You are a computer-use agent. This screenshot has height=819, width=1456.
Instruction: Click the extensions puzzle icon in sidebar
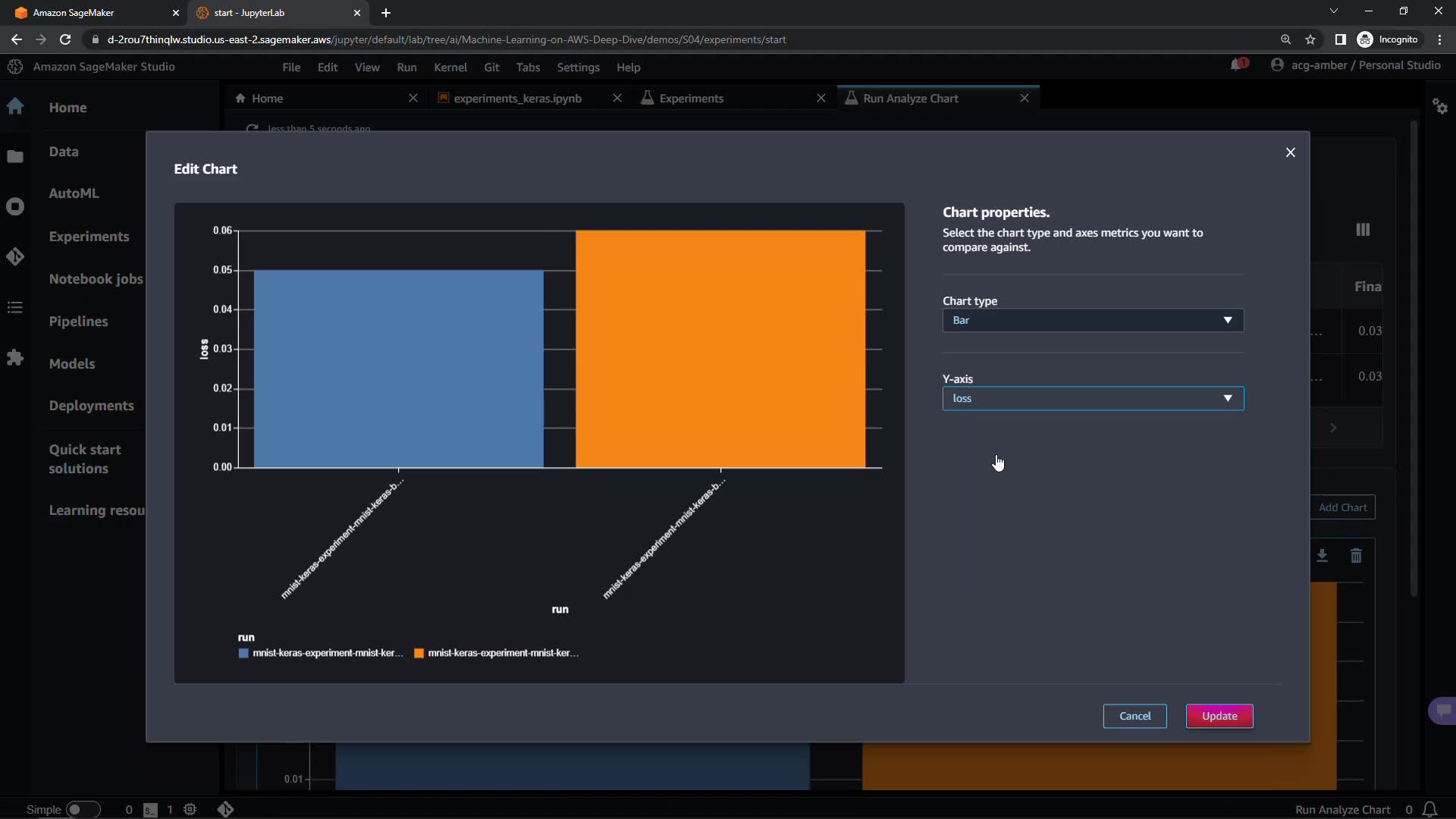[x=15, y=358]
